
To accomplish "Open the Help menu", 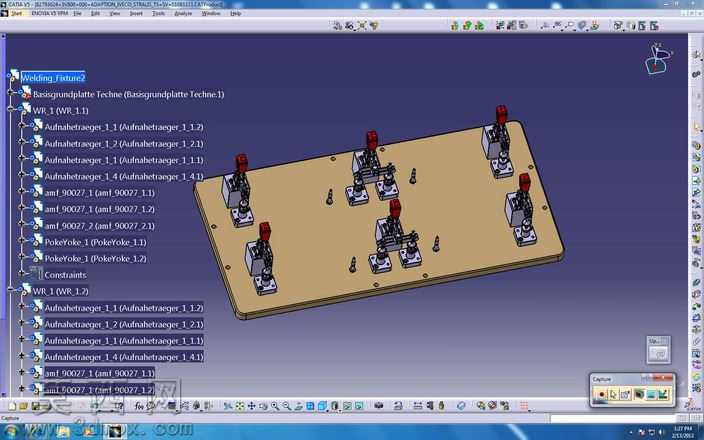I will coord(236,13).
